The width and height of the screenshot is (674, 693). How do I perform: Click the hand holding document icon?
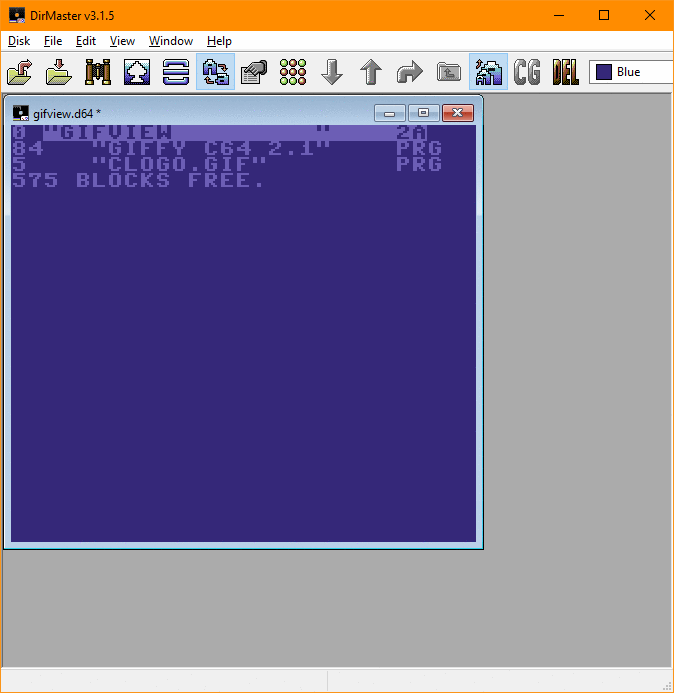click(254, 72)
